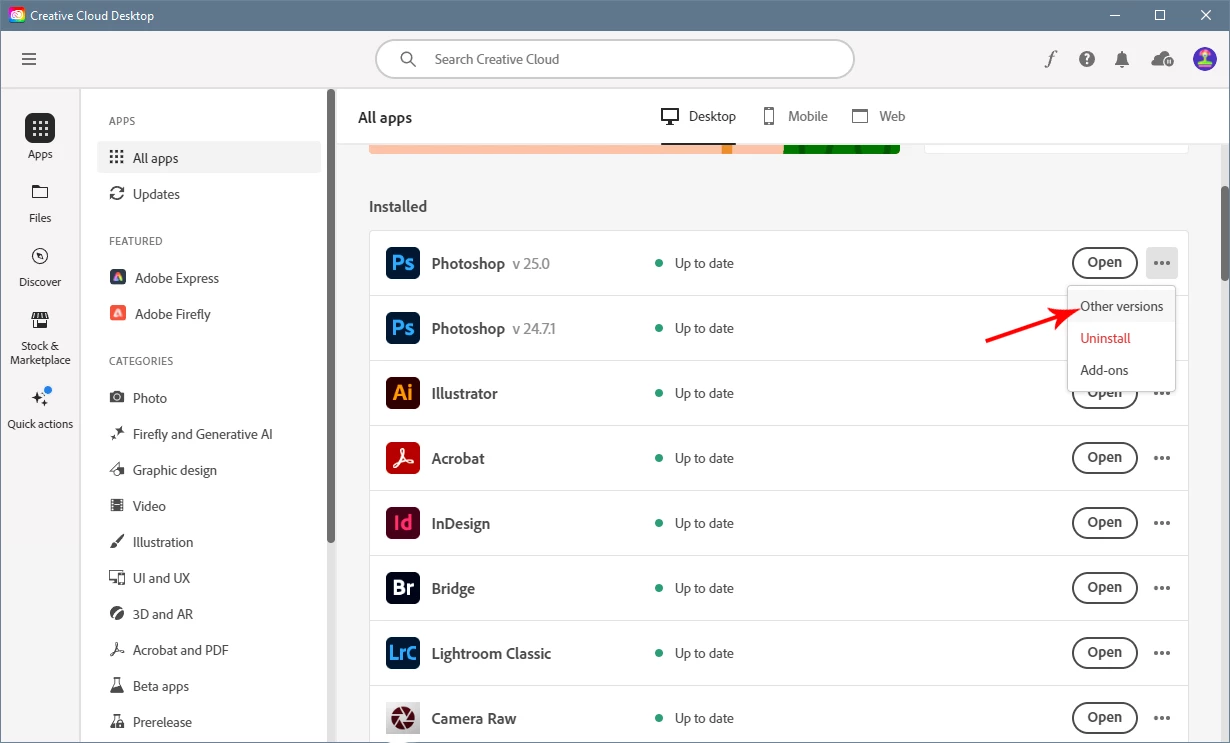Click the Photoshop v 24.7.1 app icon

403,328
